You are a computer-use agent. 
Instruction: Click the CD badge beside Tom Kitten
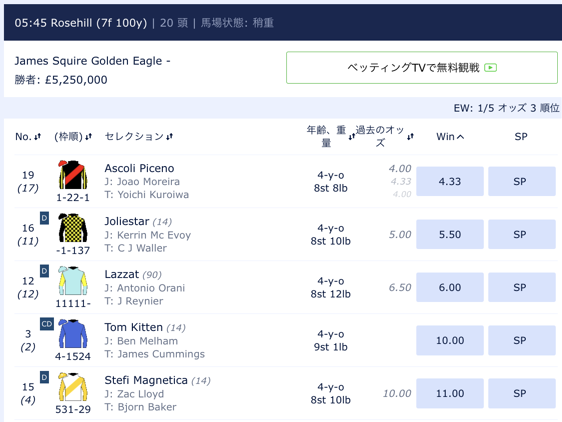[47, 324]
